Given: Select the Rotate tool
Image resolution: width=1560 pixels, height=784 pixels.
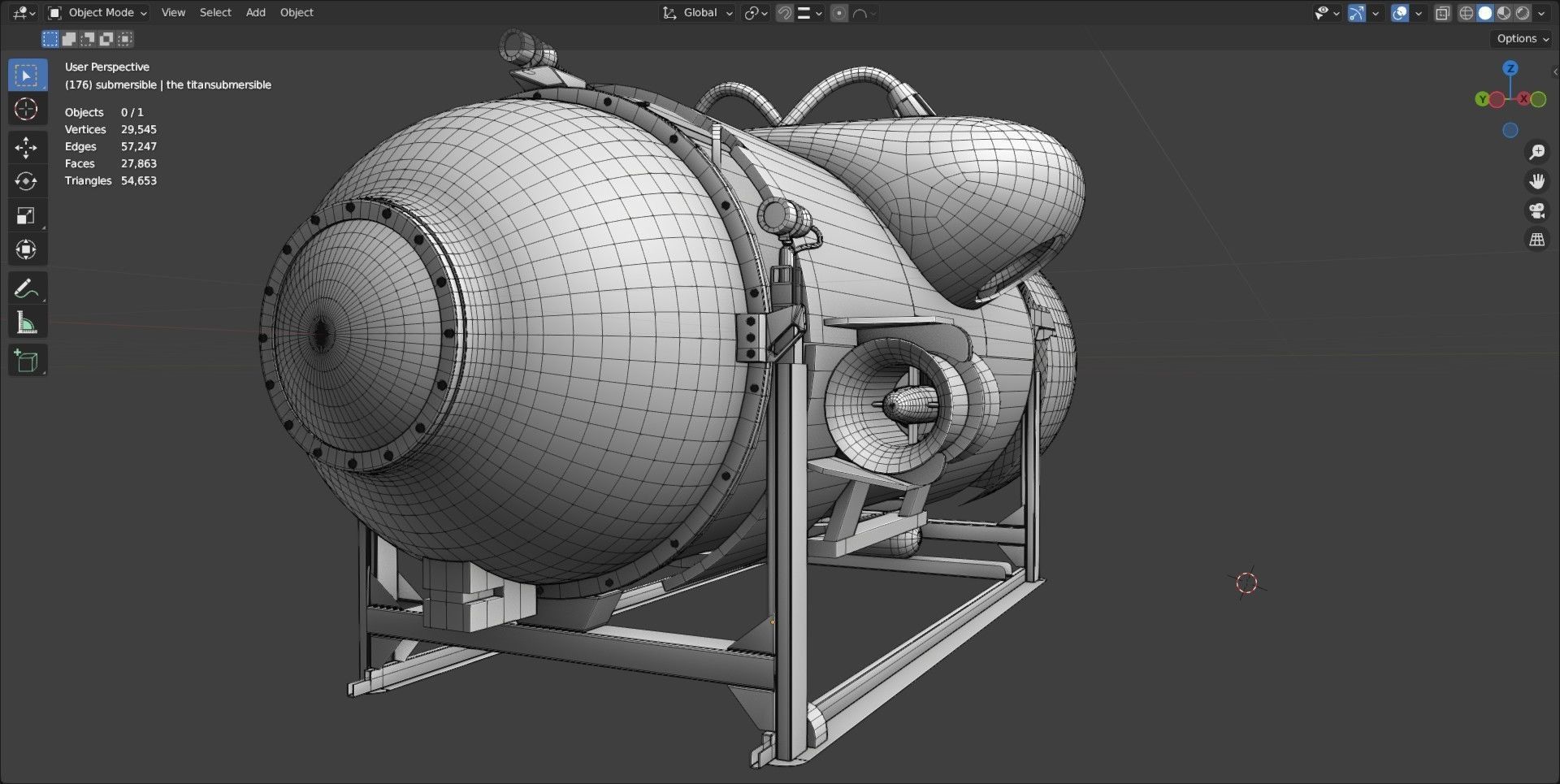Looking at the screenshot, I should tap(27, 181).
